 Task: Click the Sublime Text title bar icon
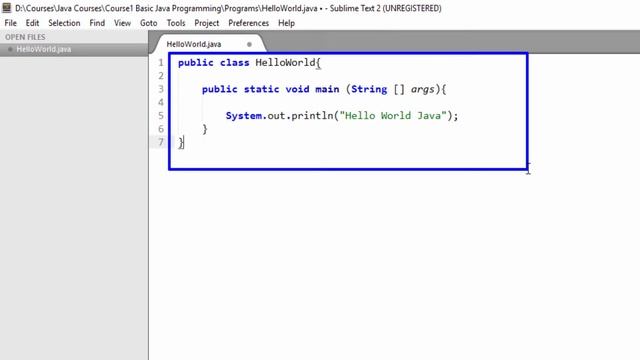pos(7,8)
